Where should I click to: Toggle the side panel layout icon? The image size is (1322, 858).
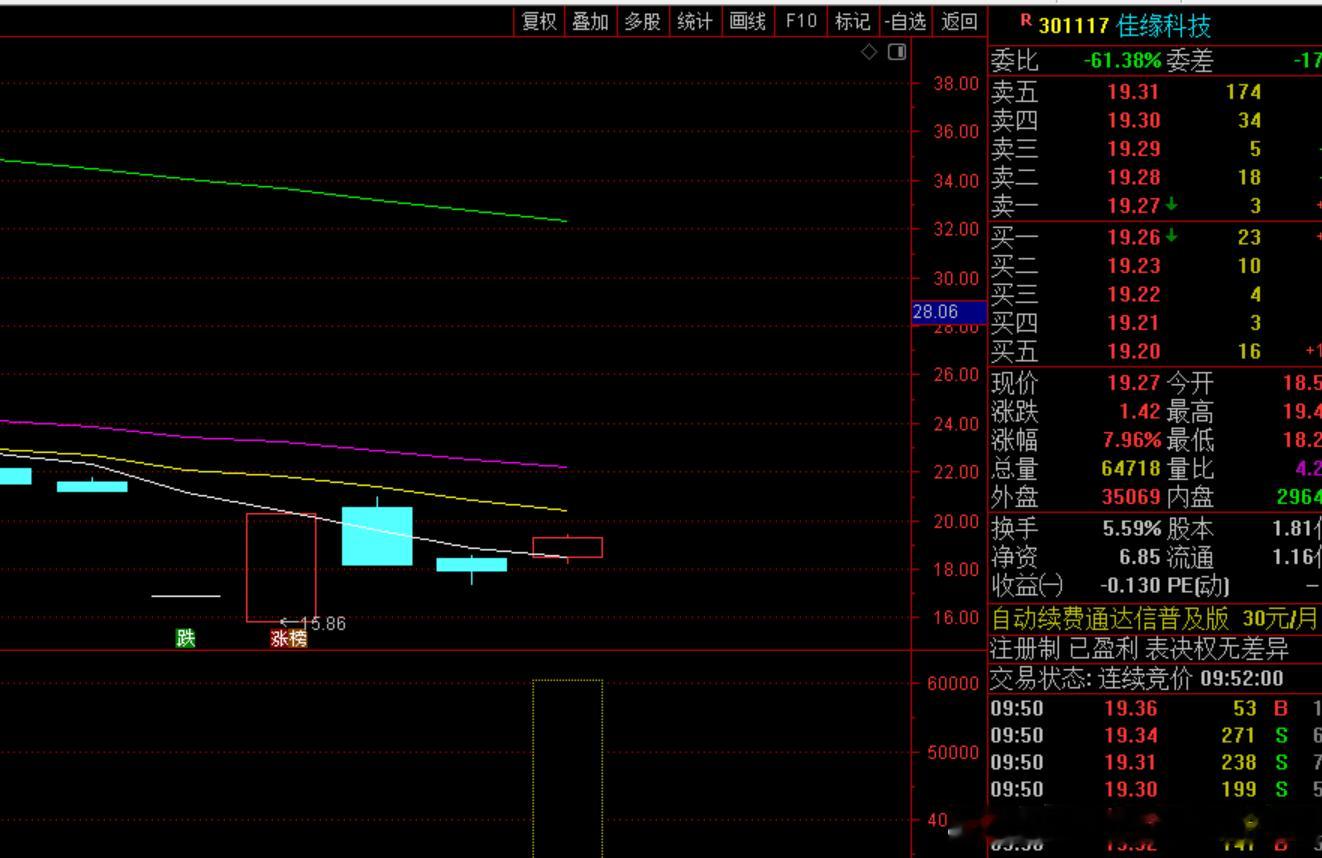pyautogui.click(x=897, y=51)
